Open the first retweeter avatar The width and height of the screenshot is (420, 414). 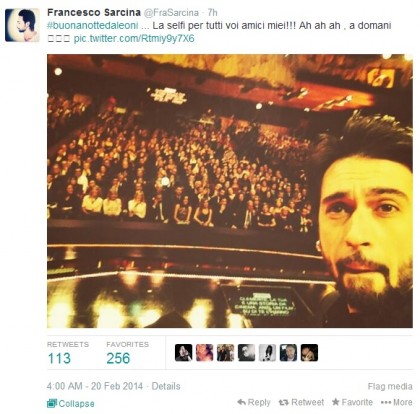click(x=183, y=353)
